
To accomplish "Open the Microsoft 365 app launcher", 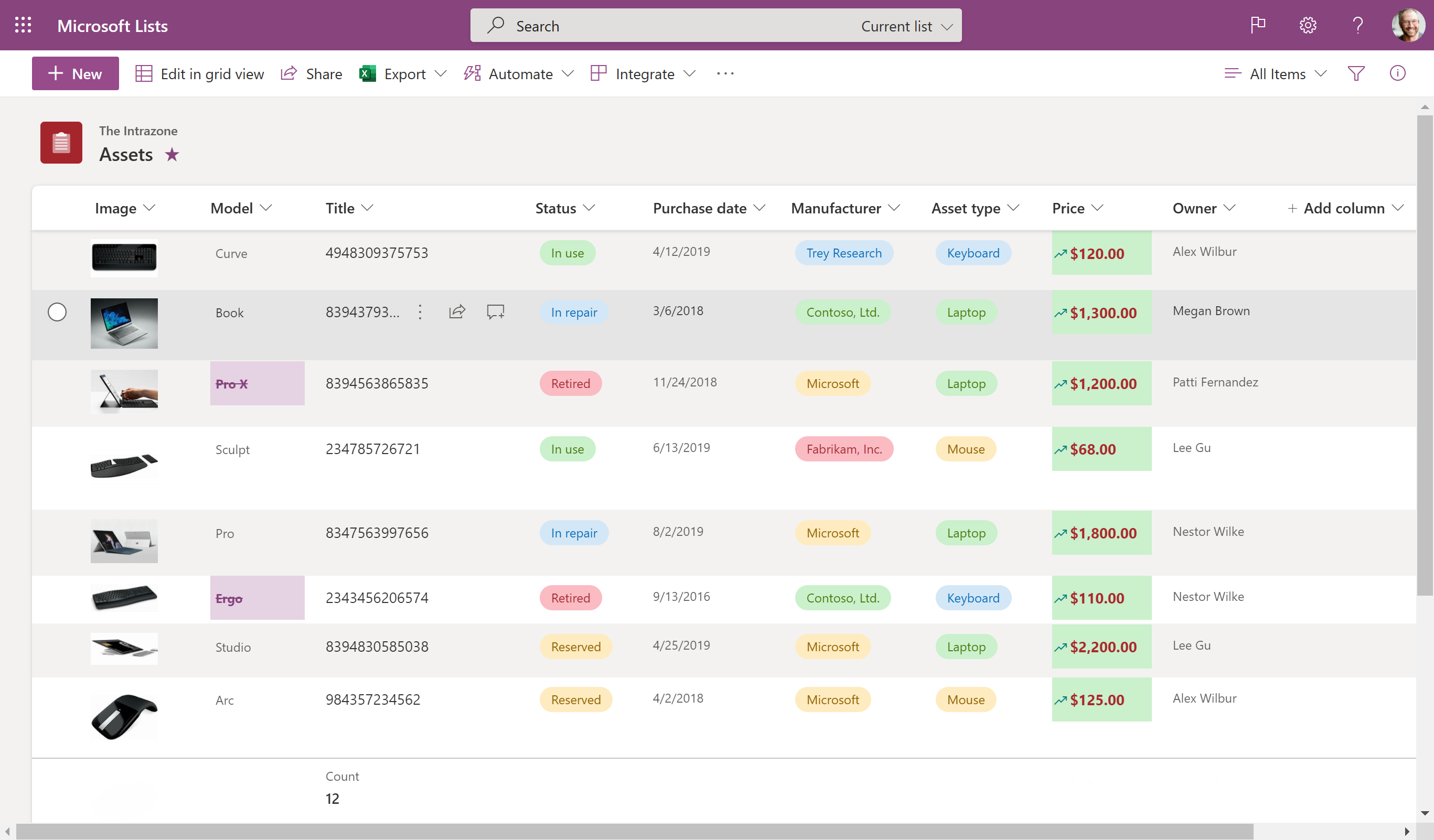I will click(23, 25).
